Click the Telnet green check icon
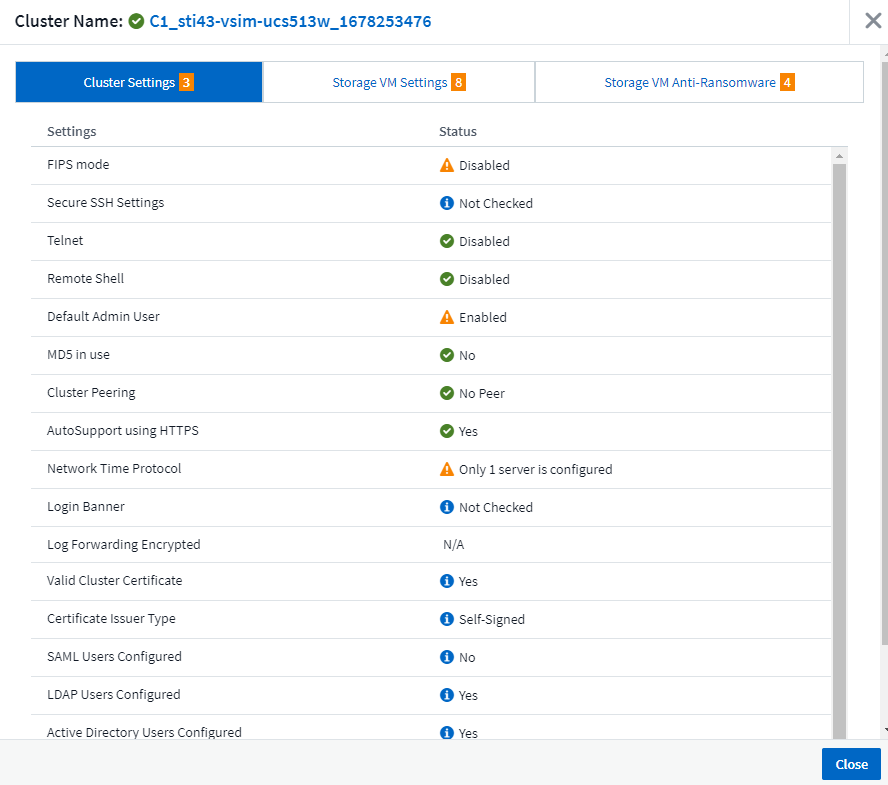This screenshot has width=888, height=785. click(447, 241)
